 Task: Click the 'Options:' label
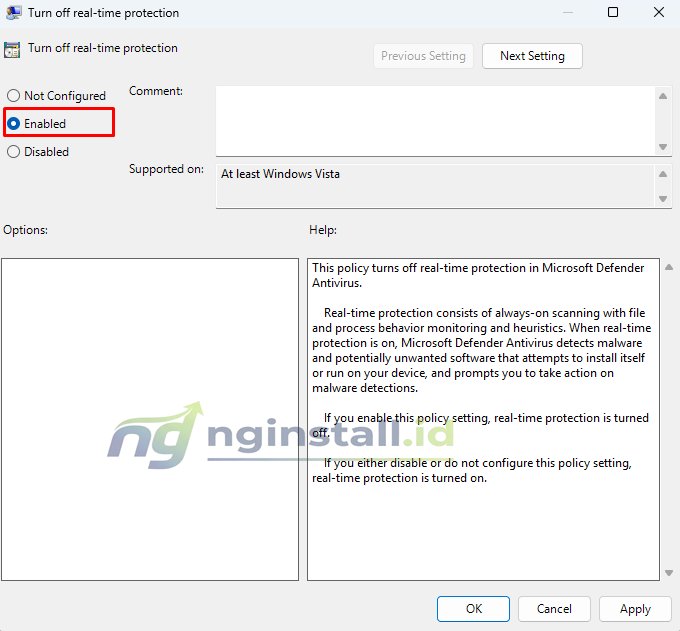click(x=26, y=230)
